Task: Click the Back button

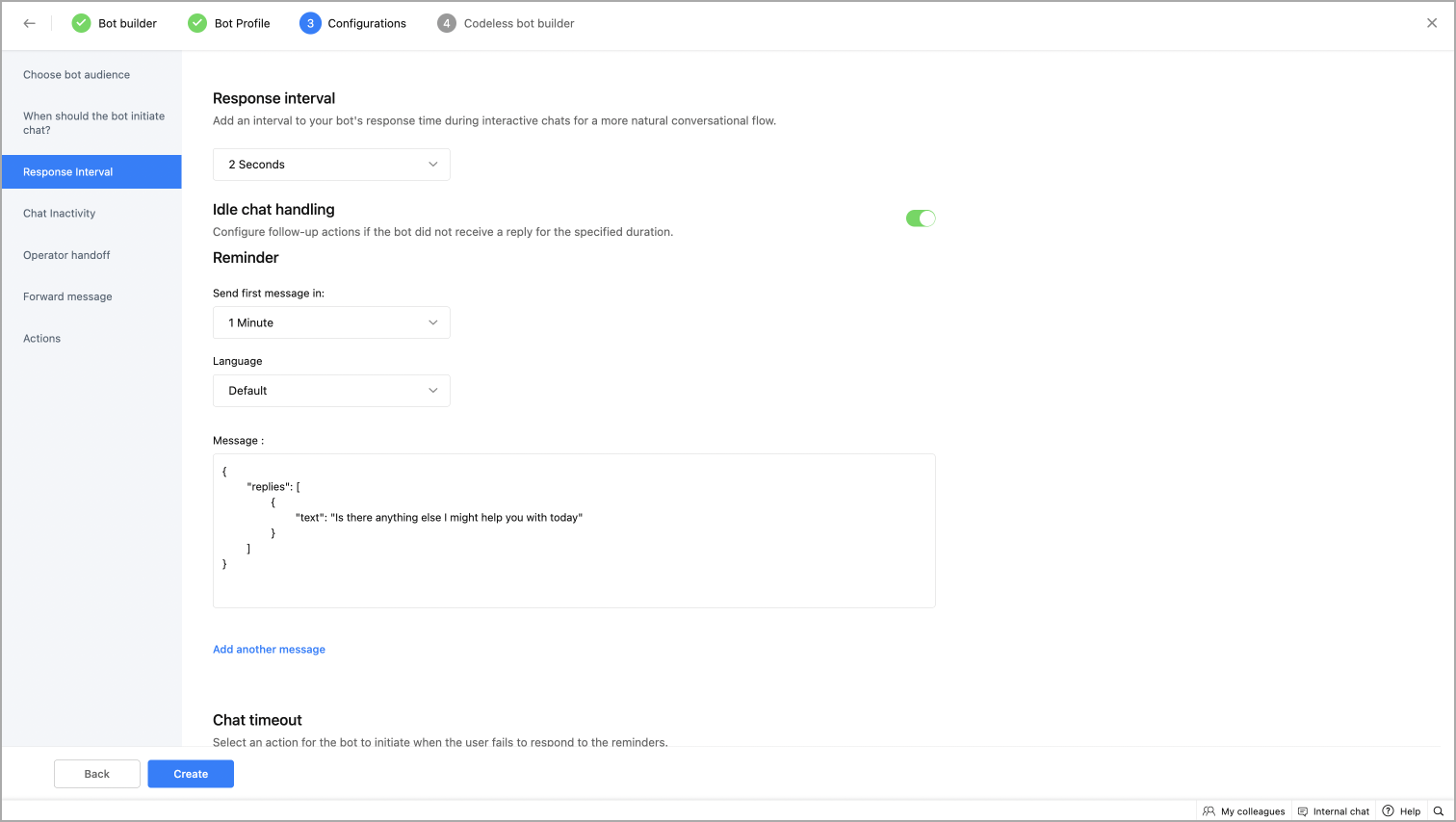Action: click(97, 774)
